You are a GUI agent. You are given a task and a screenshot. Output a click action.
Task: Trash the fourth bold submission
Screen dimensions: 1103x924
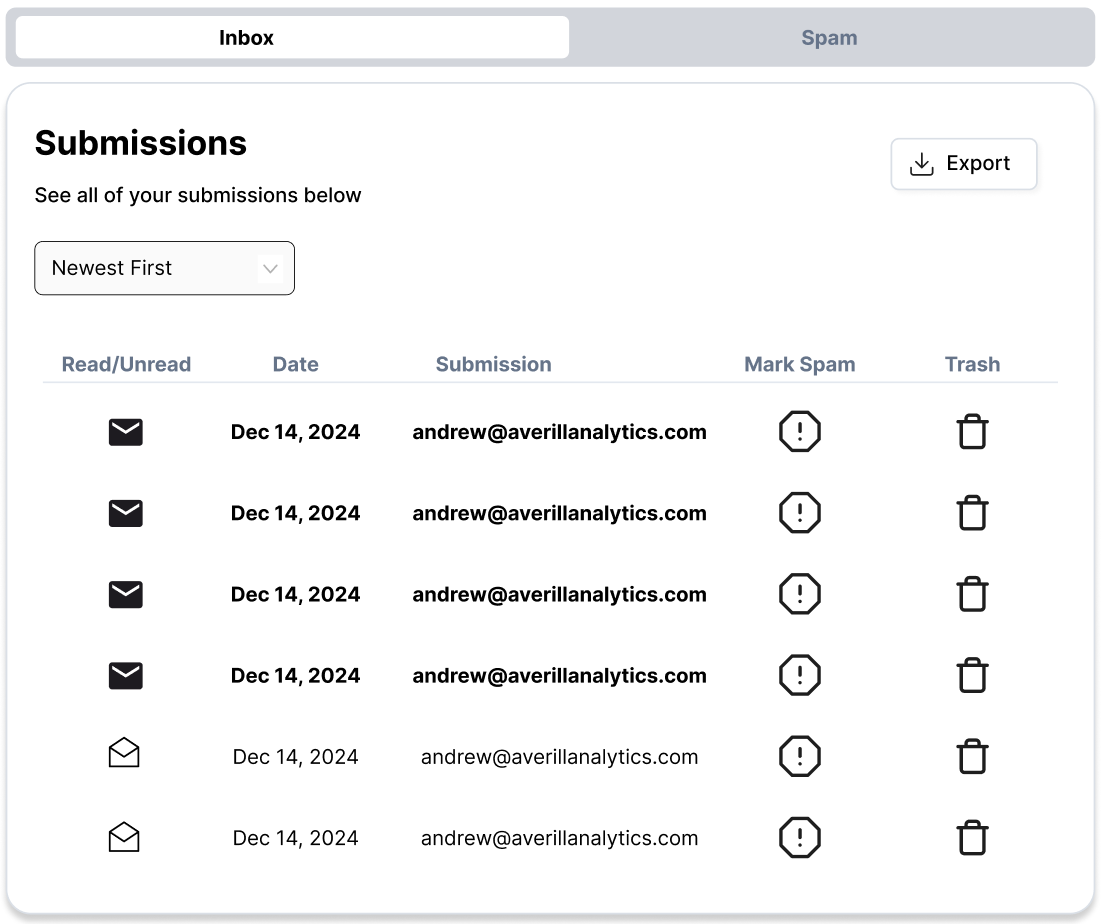click(x=972, y=675)
